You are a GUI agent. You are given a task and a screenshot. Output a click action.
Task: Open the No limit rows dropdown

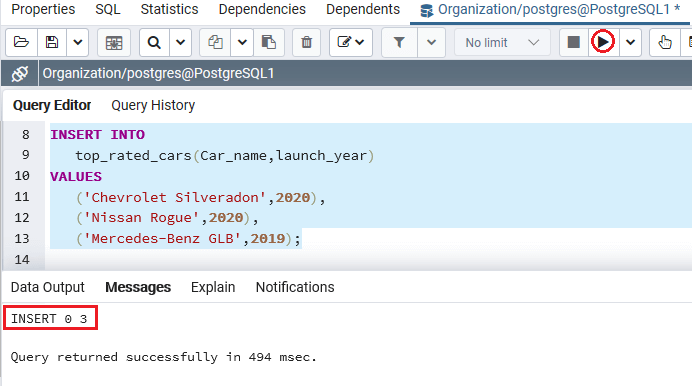pyautogui.click(x=502, y=42)
